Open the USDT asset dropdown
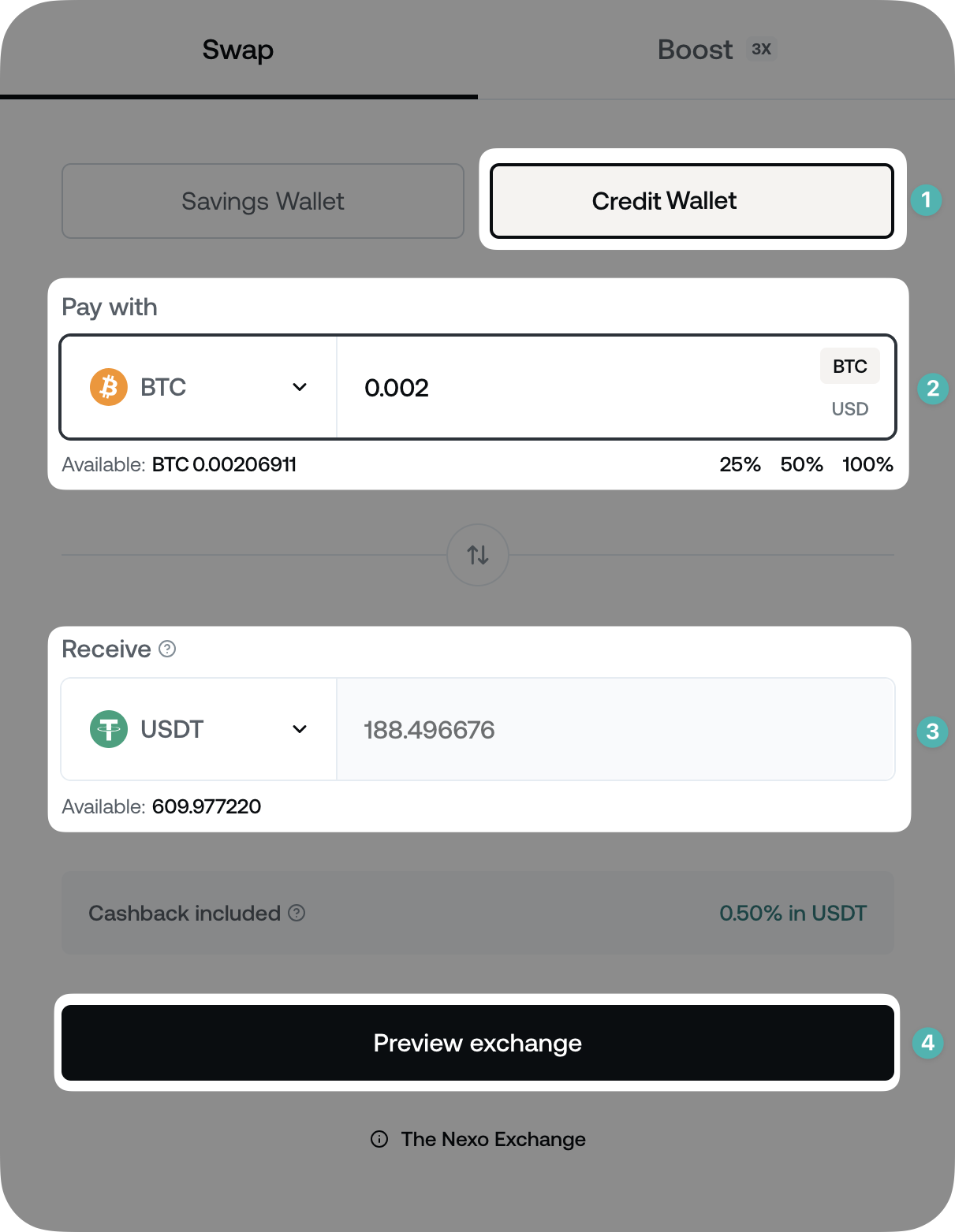Screen dimensions: 955x1232 point(198,729)
